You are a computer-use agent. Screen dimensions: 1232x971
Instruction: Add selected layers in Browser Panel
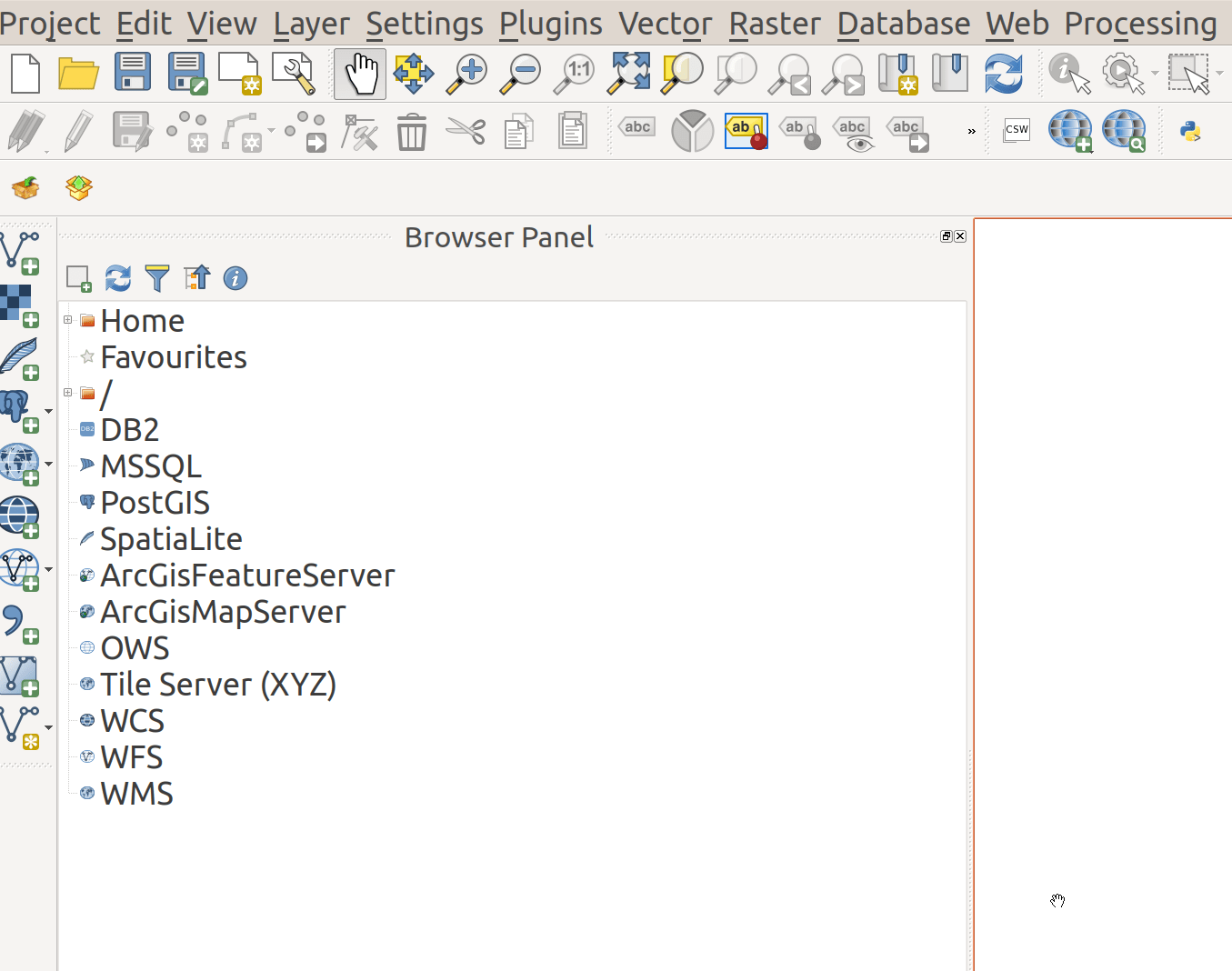click(x=79, y=278)
